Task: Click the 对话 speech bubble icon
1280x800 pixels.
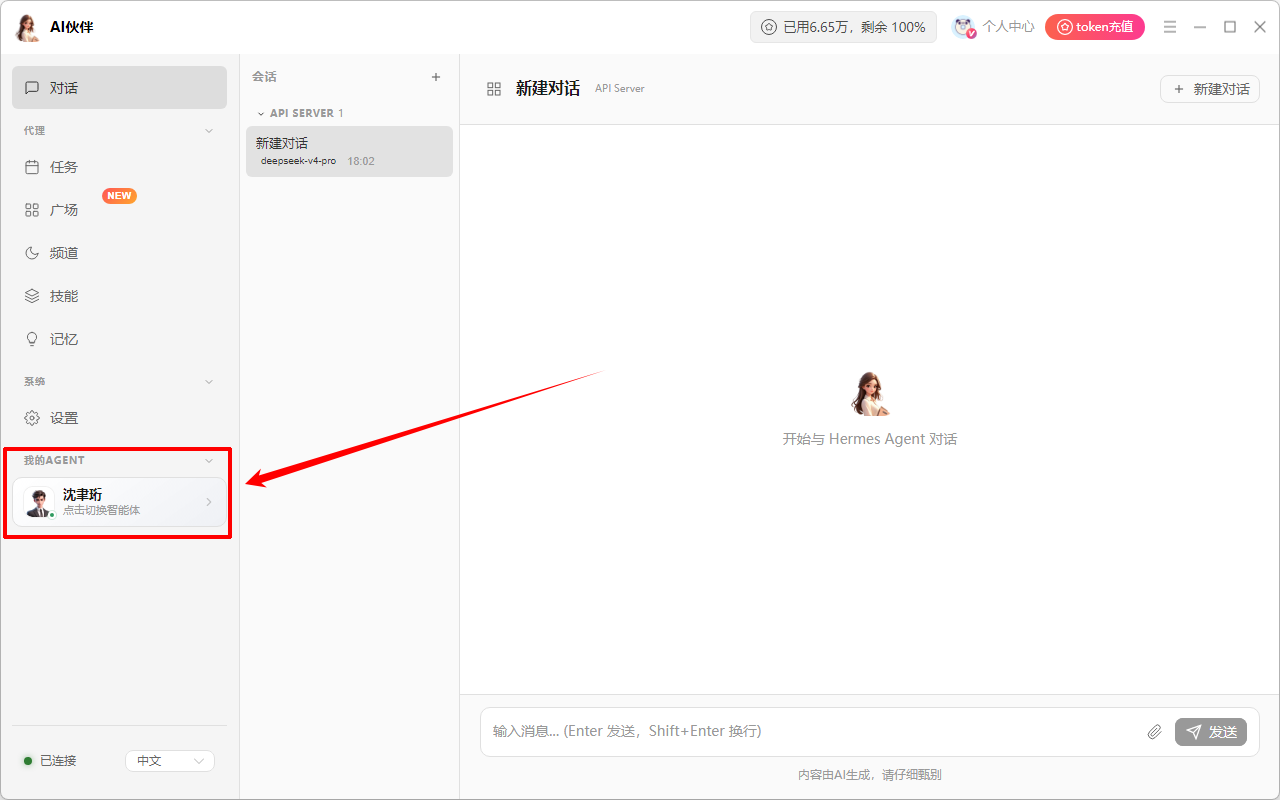Action: pyautogui.click(x=32, y=88)
